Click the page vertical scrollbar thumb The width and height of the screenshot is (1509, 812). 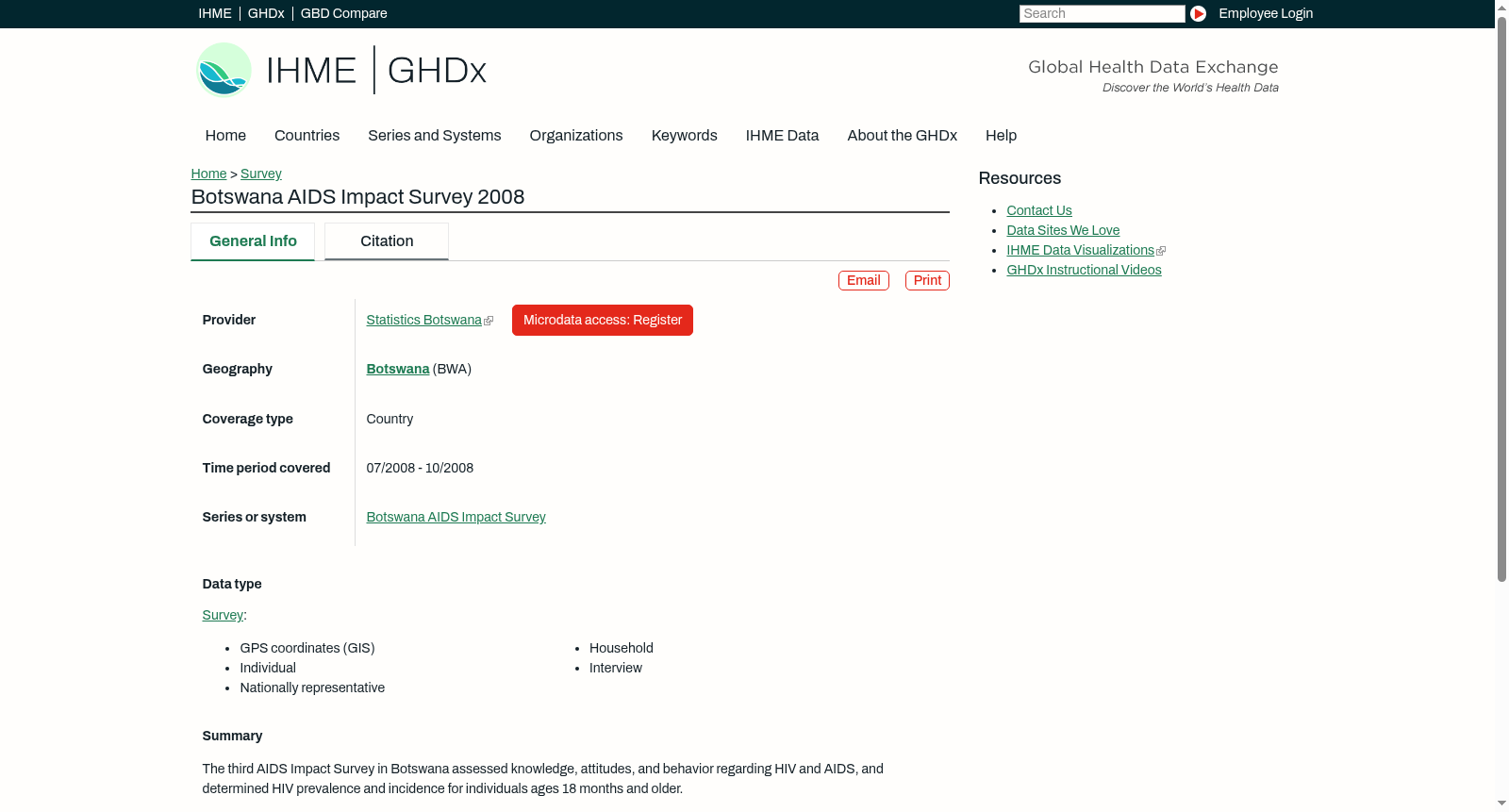1501,298
